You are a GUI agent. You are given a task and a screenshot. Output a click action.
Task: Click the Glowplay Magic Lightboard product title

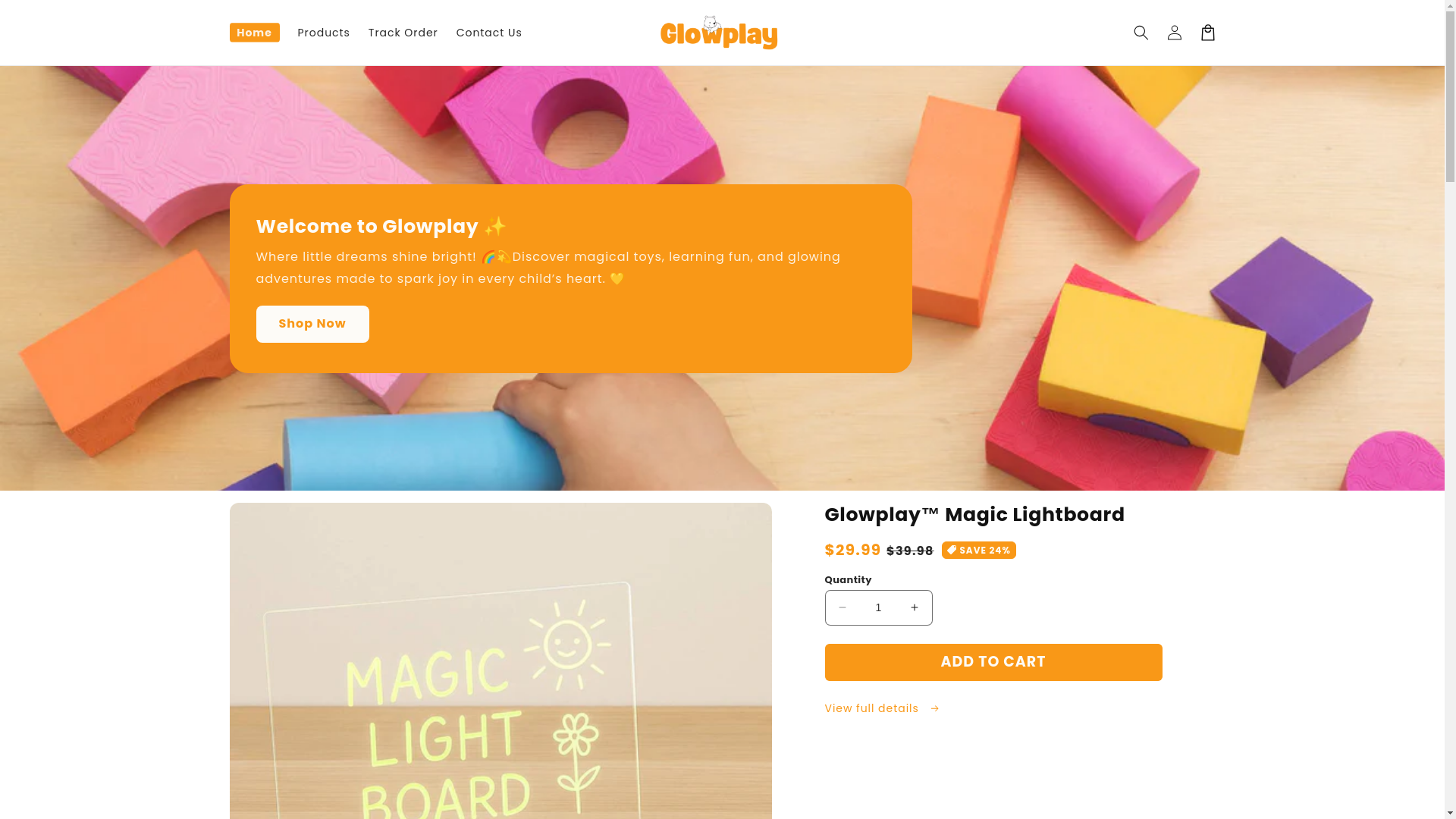[974, 515]
